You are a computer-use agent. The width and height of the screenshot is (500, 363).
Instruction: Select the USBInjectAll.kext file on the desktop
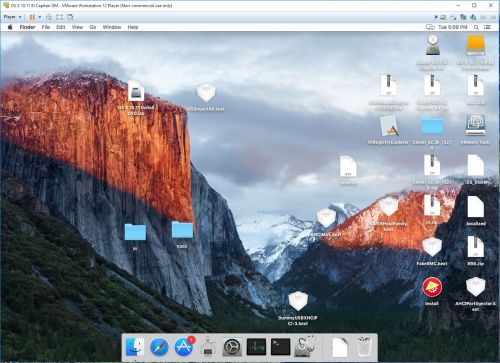(206, 92)
